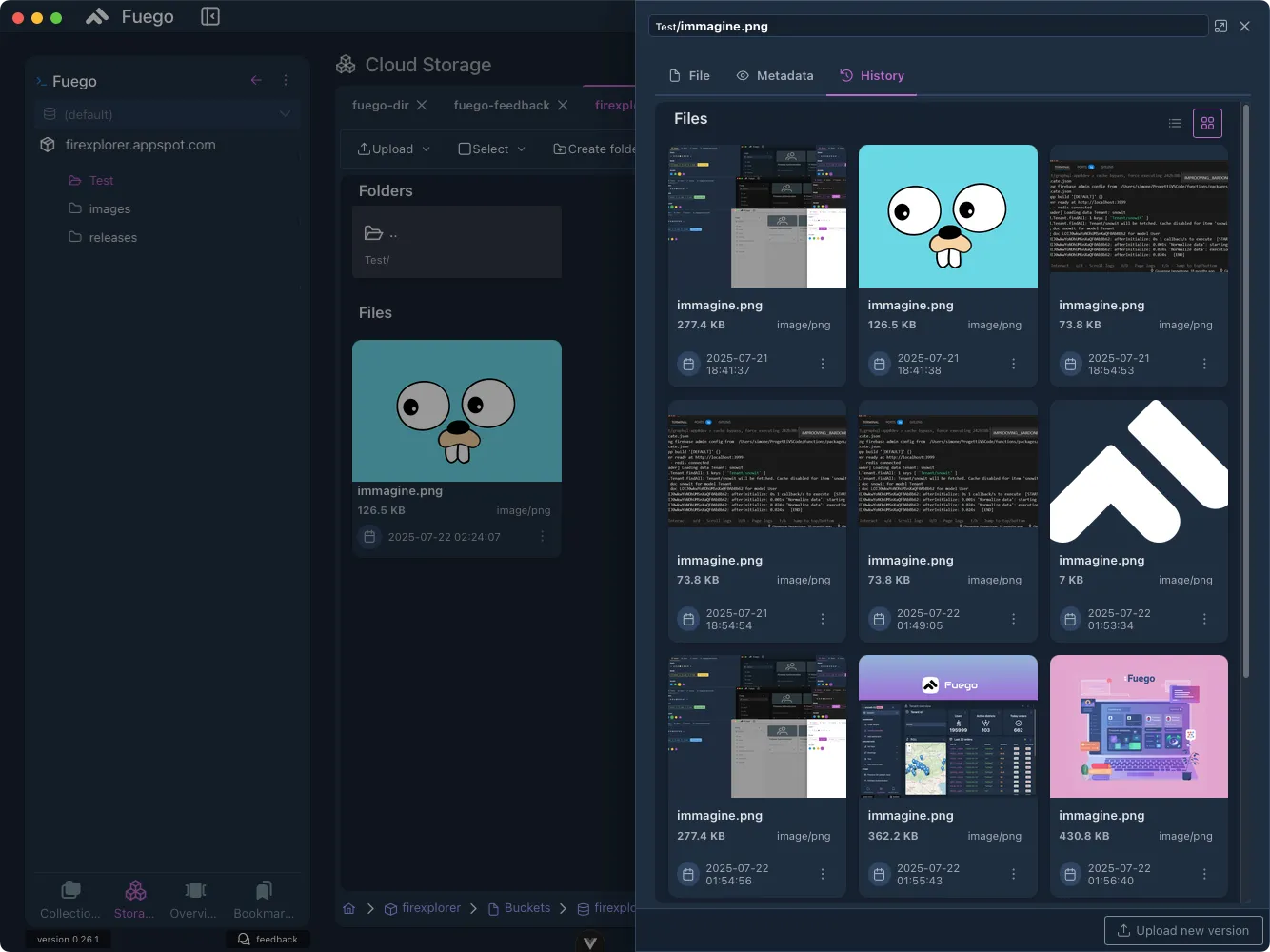Click the back arrow in the Fuego sidebar
1270x952 pixels.
(x=256, y=81)
